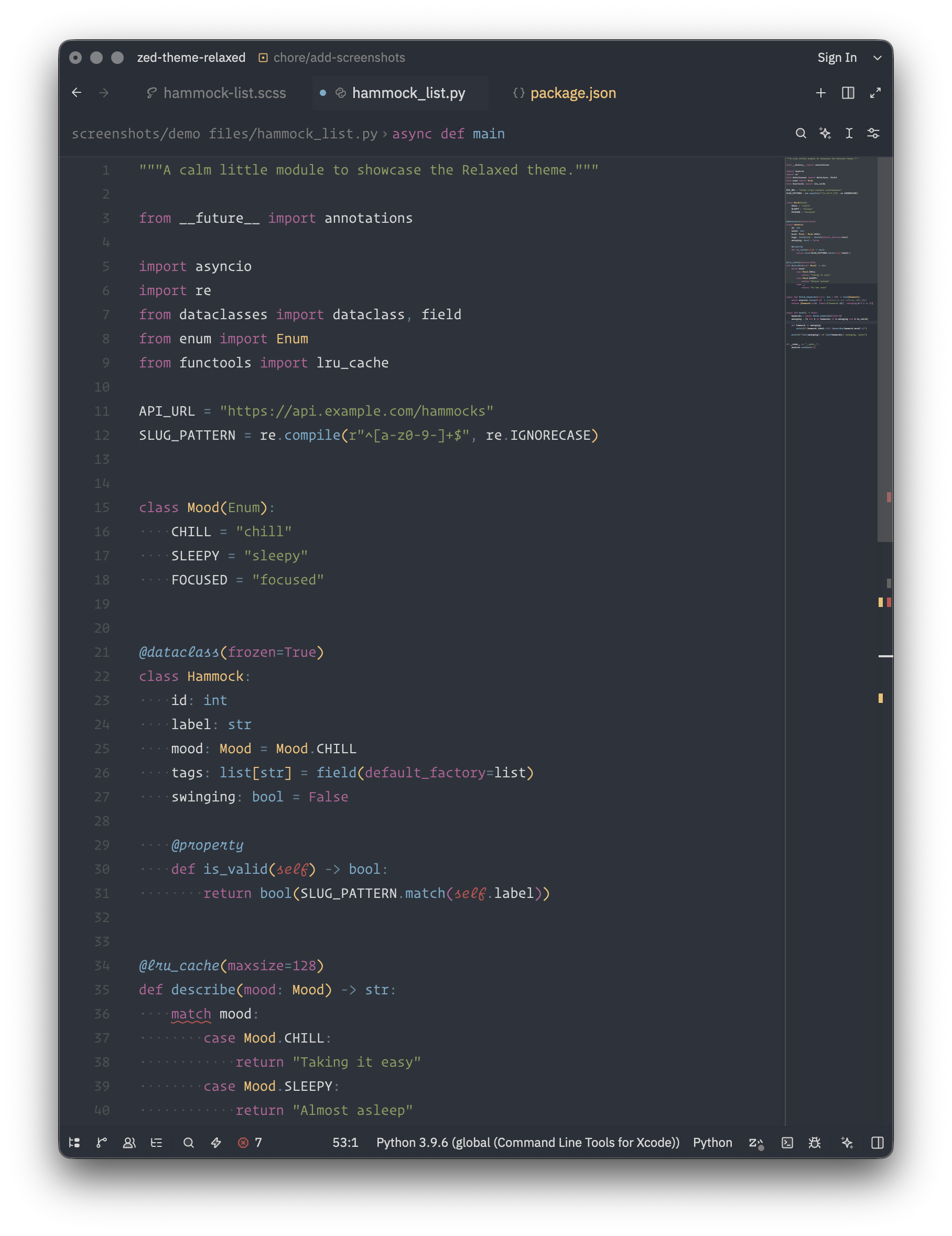
Task: Expand the chevron next to Sign In
Action: tap(877, 58)
